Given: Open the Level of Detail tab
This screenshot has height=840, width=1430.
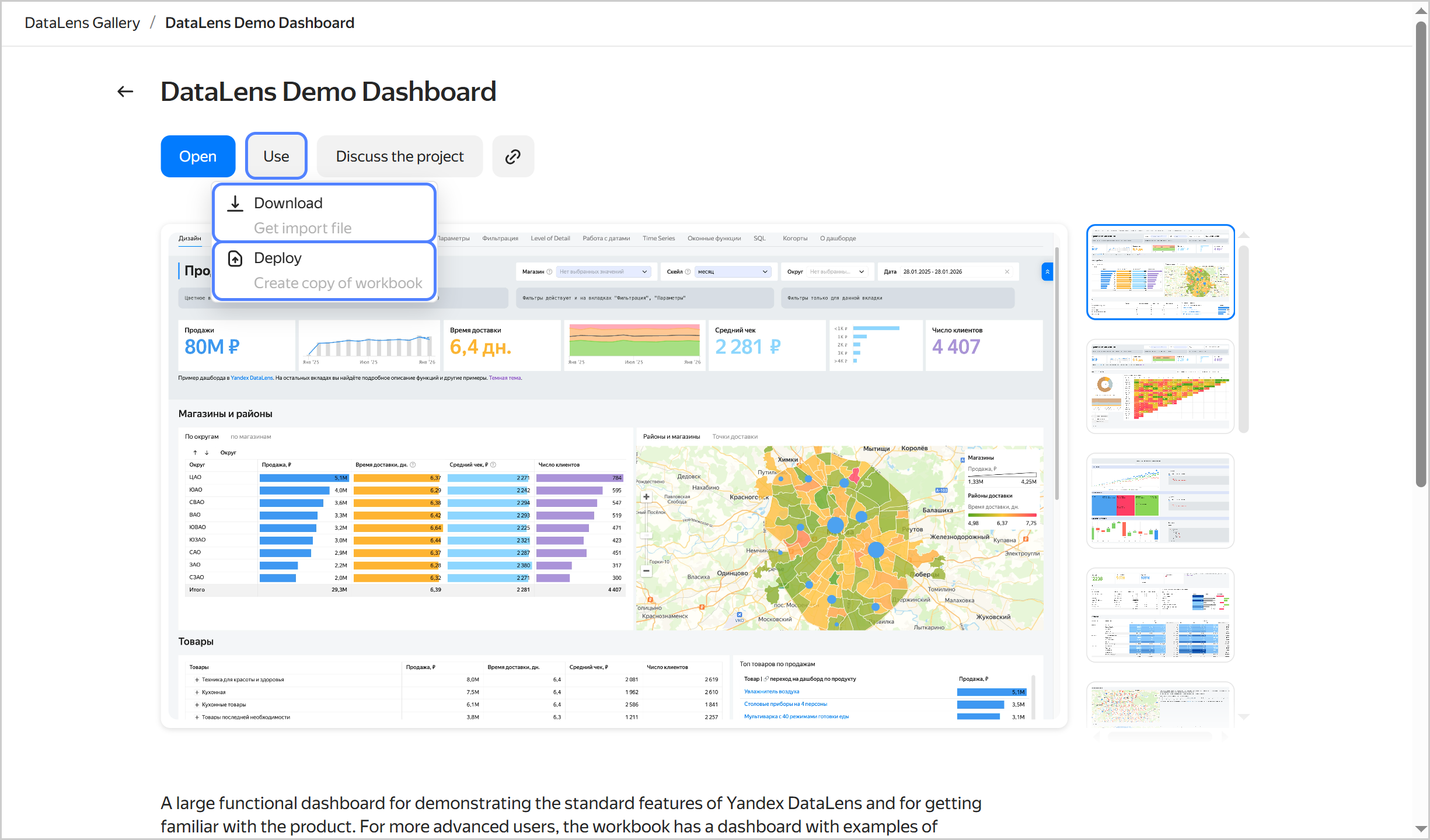Looking at the screenshot, I should tap(550, 239).
